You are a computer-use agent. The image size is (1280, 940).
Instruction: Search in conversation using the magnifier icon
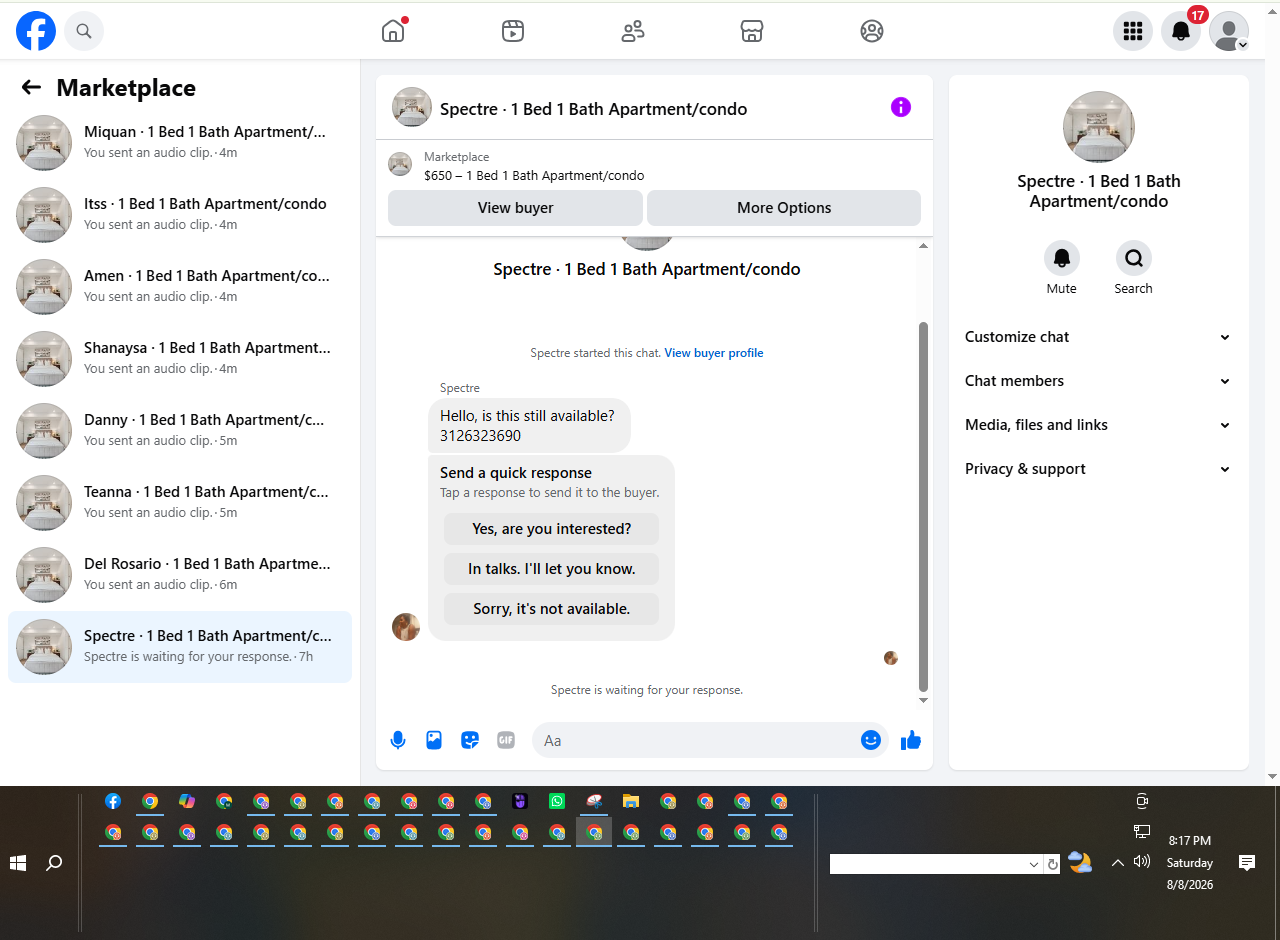pyautogui.click(x=1134, y=258)
